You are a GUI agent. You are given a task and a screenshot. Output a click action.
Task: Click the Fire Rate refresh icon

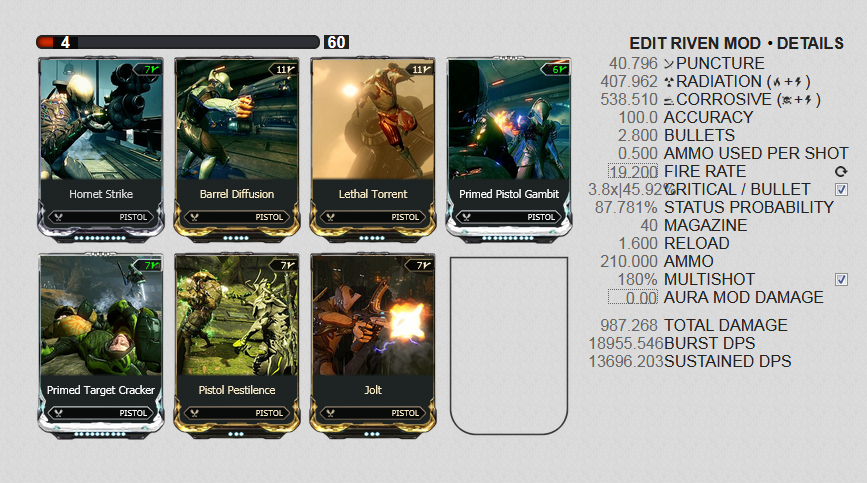(x=841, y=172)
